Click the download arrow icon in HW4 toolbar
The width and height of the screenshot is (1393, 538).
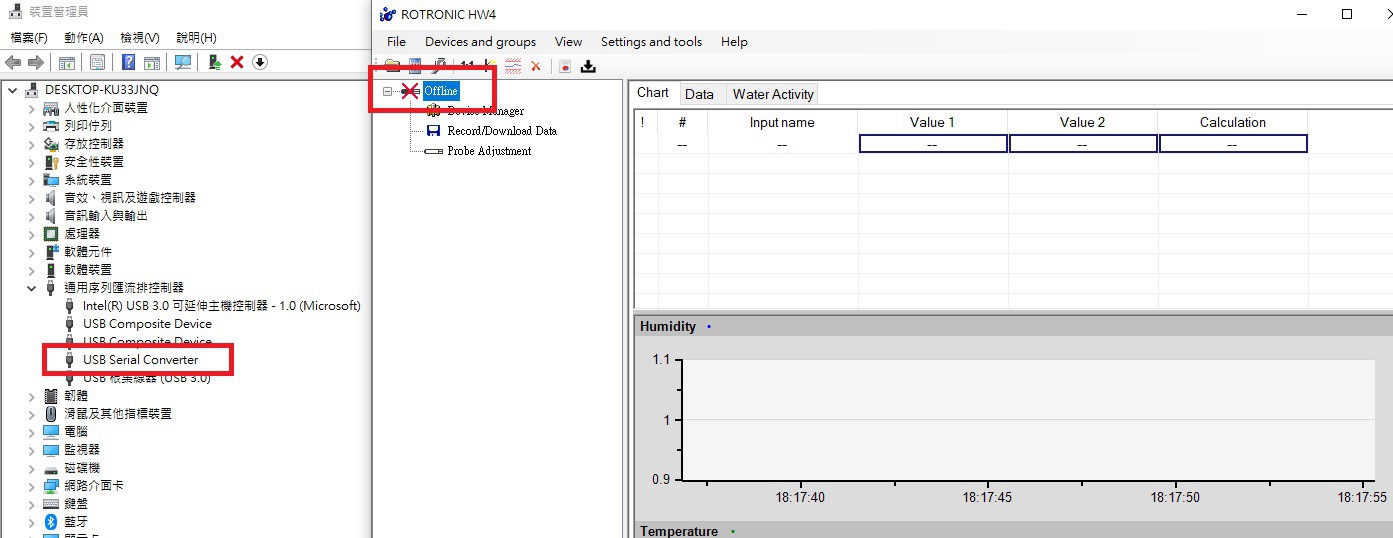589,67
